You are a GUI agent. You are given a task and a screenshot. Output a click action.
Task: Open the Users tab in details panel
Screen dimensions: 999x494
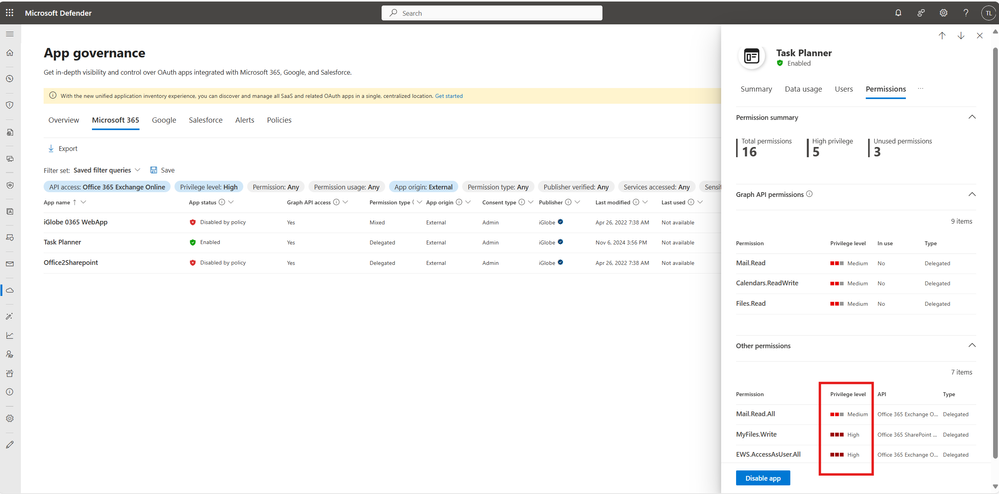click(x=844, y=89)
